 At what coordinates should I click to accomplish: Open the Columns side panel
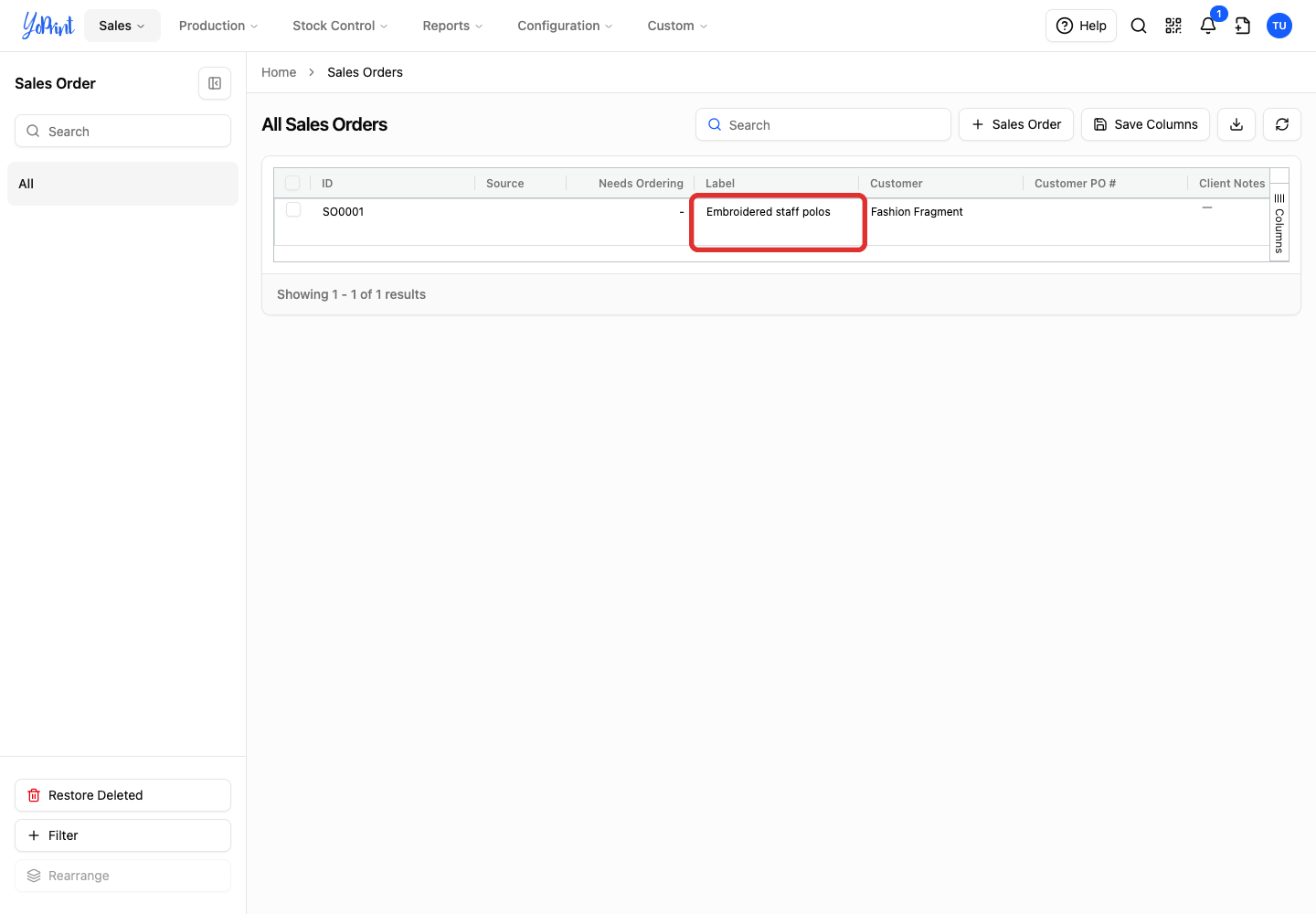(1279, 223)
